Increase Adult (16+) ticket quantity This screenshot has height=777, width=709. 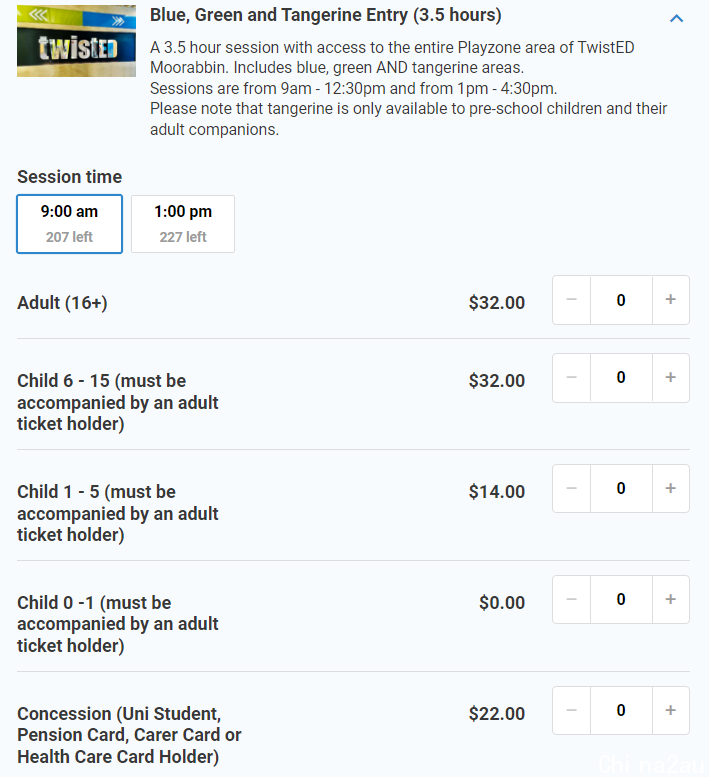coord(670,300)
